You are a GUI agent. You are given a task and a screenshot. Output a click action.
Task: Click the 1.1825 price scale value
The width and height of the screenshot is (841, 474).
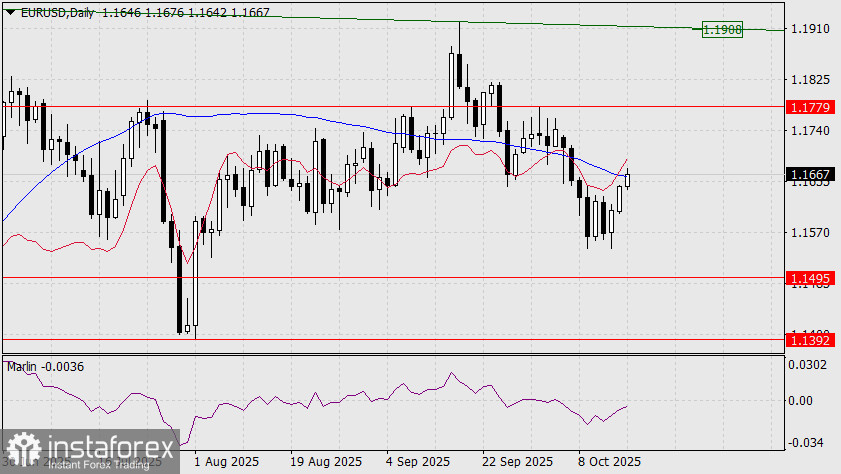tap(810, 80)
